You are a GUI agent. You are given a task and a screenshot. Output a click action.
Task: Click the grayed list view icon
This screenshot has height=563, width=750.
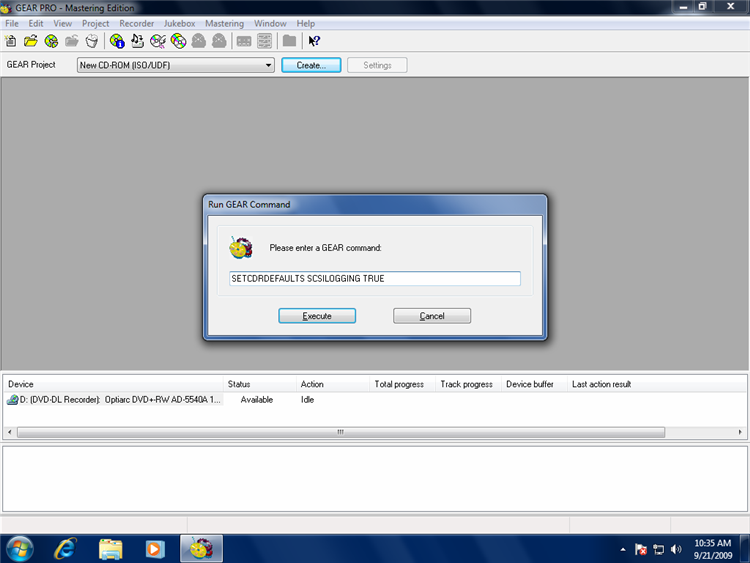tap(265, 41)
